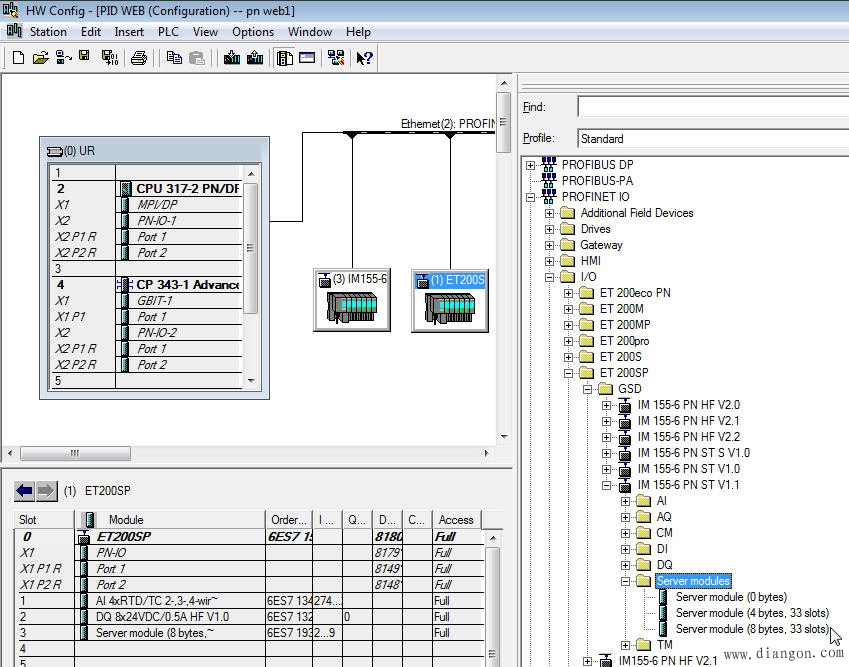Toggle the hardware Catalog view icon
The height and width of the screenshot is (667, 849).
[285, 58]
